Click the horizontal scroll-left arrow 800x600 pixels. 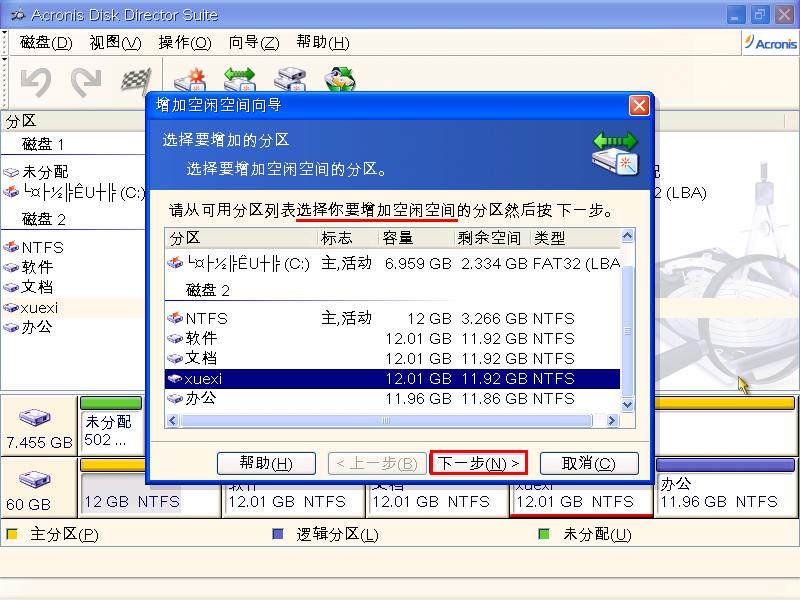172,420
